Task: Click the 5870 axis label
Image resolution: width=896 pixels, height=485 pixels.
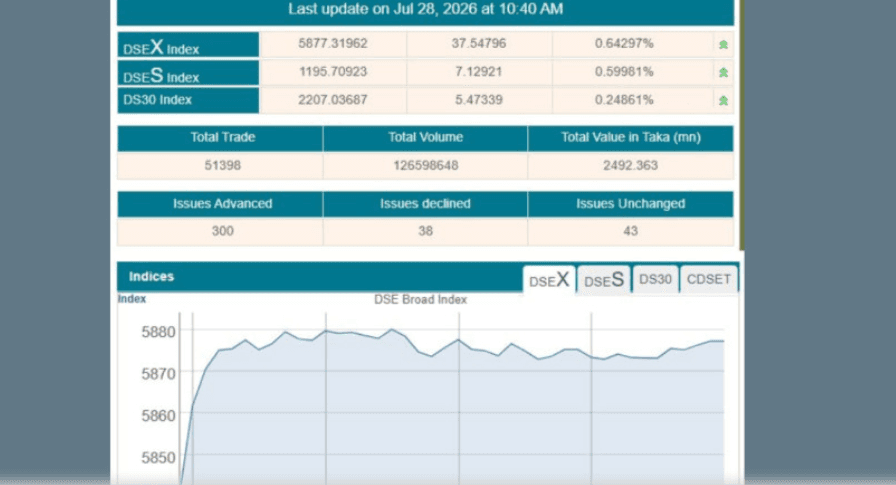Action: click(x=158, y=374)
